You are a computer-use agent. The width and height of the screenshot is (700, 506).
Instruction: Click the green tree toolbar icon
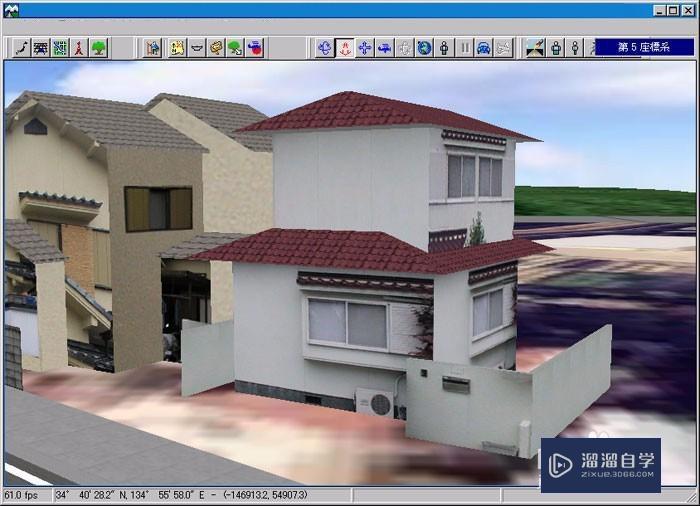[x=99, y=48]
